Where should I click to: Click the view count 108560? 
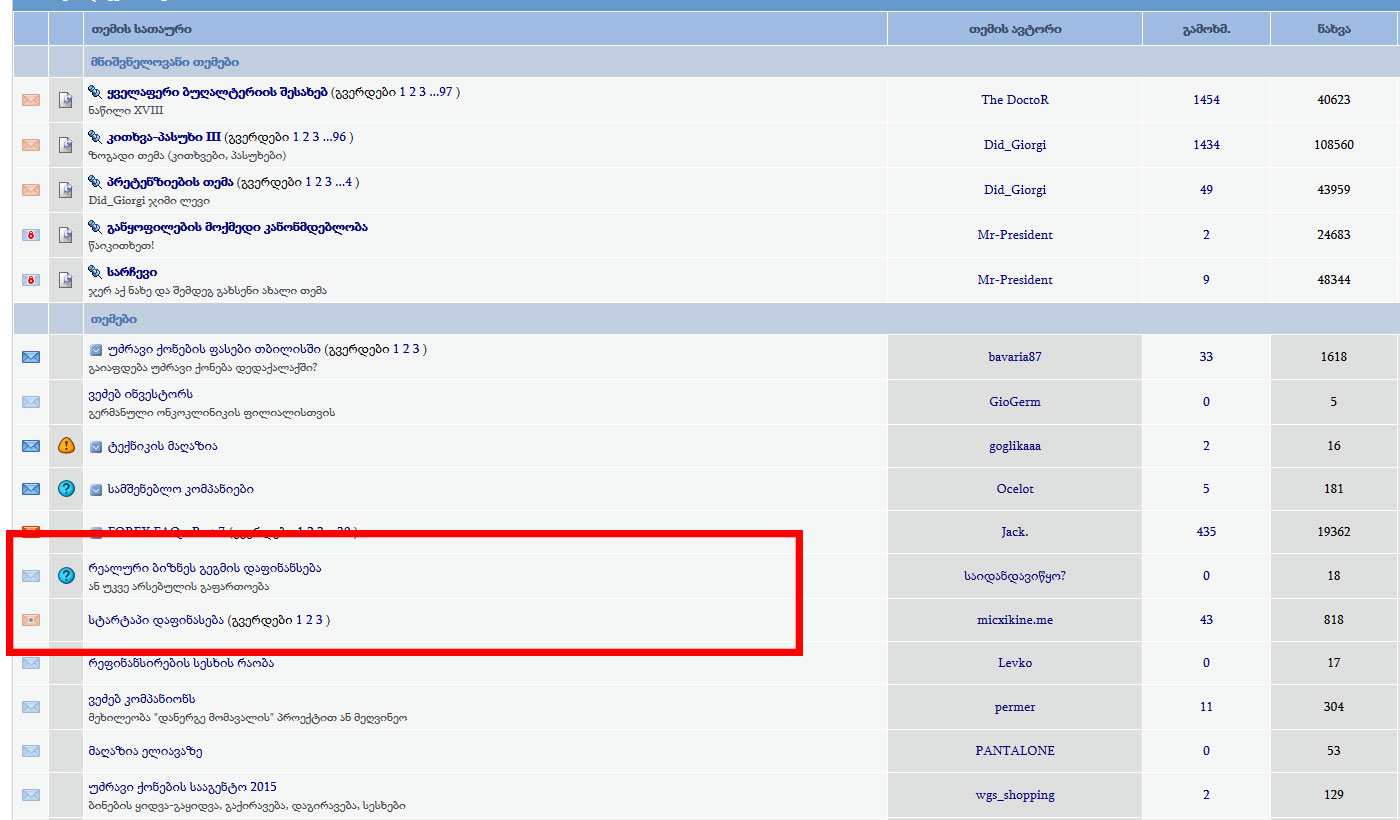tap(1334, 145)
